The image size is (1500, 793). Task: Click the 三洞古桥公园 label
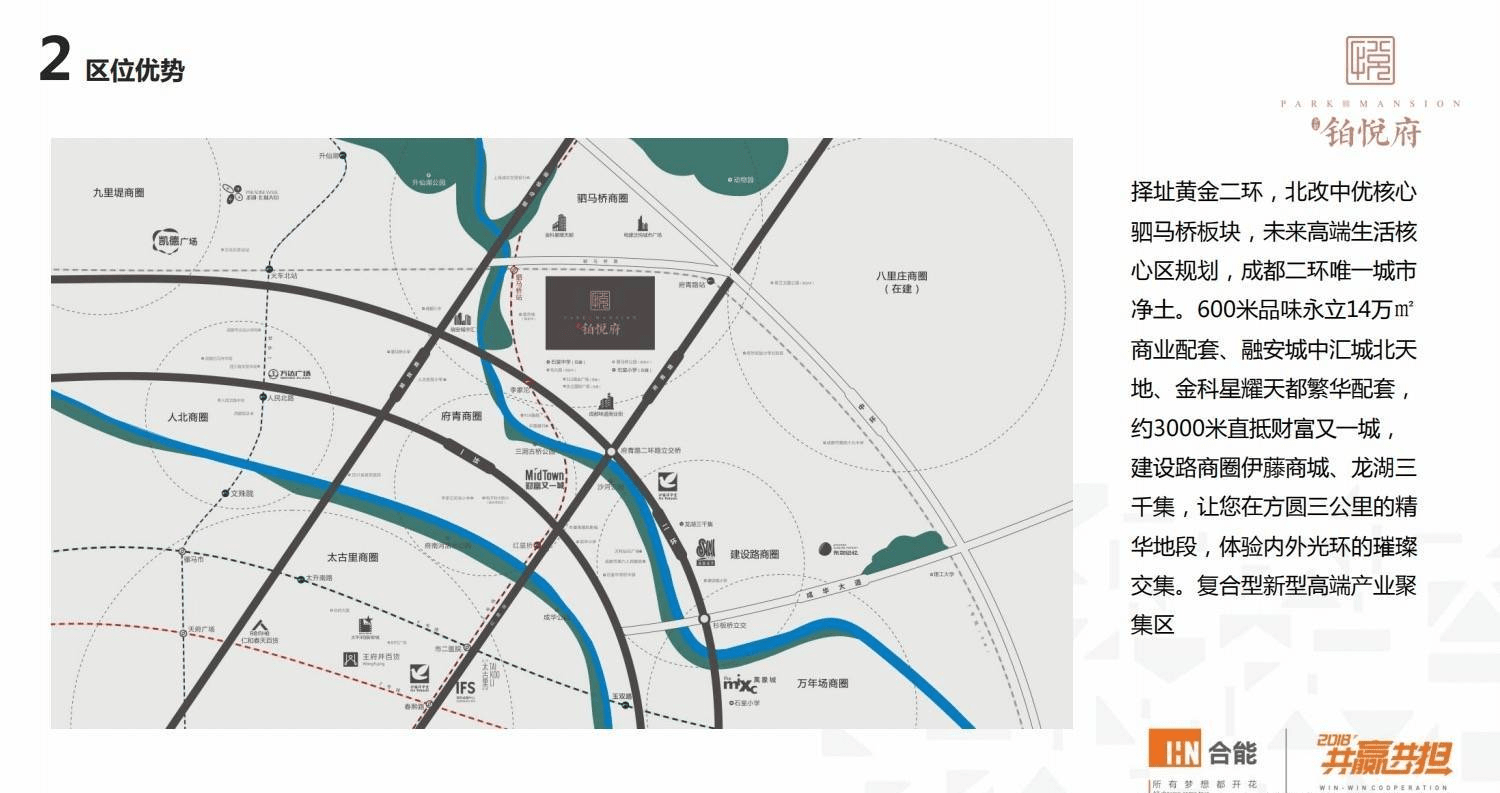point(534,452)
